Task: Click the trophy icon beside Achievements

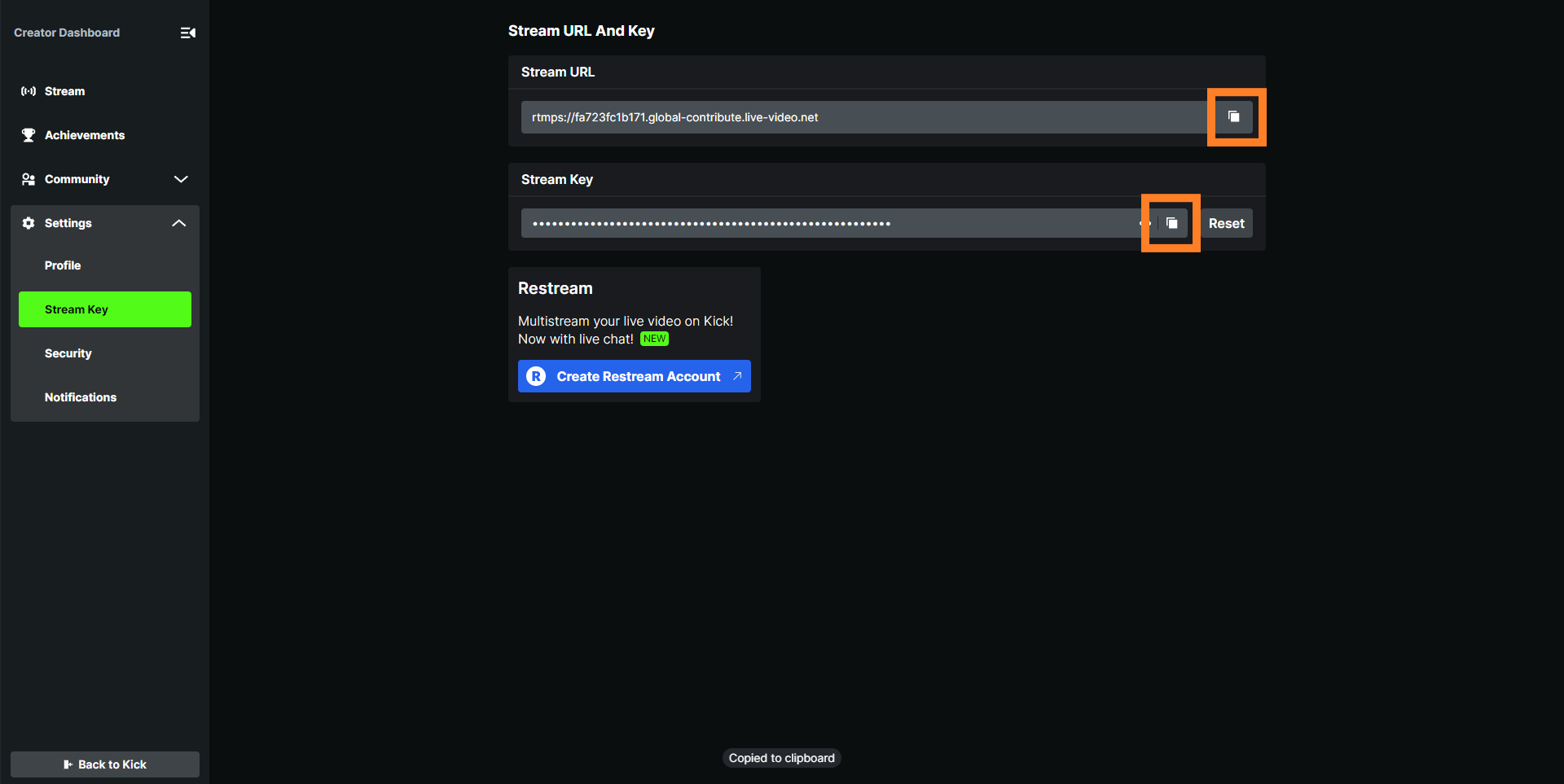Action: (29, 135)
